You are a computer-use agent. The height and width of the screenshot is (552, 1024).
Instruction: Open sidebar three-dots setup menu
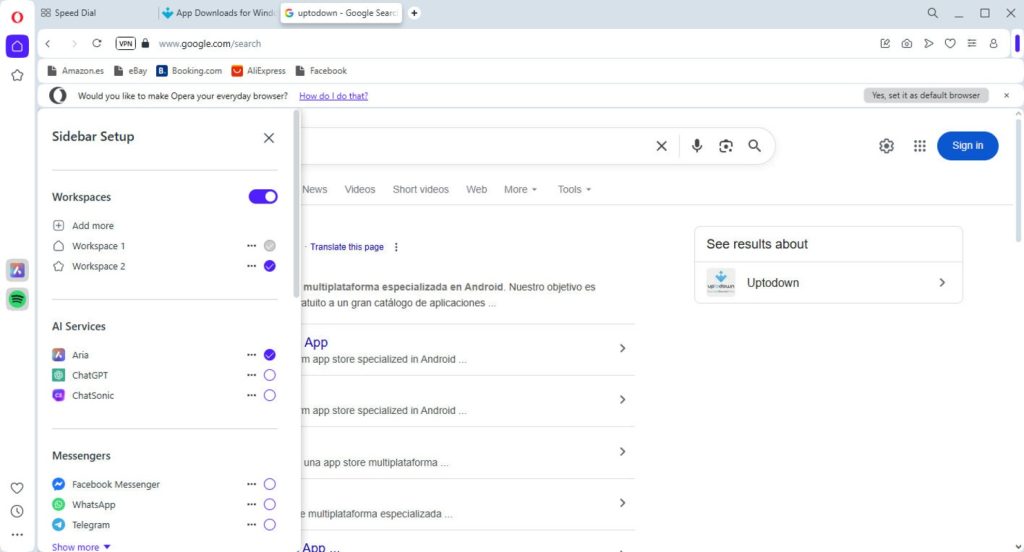(x=17, y=534)
